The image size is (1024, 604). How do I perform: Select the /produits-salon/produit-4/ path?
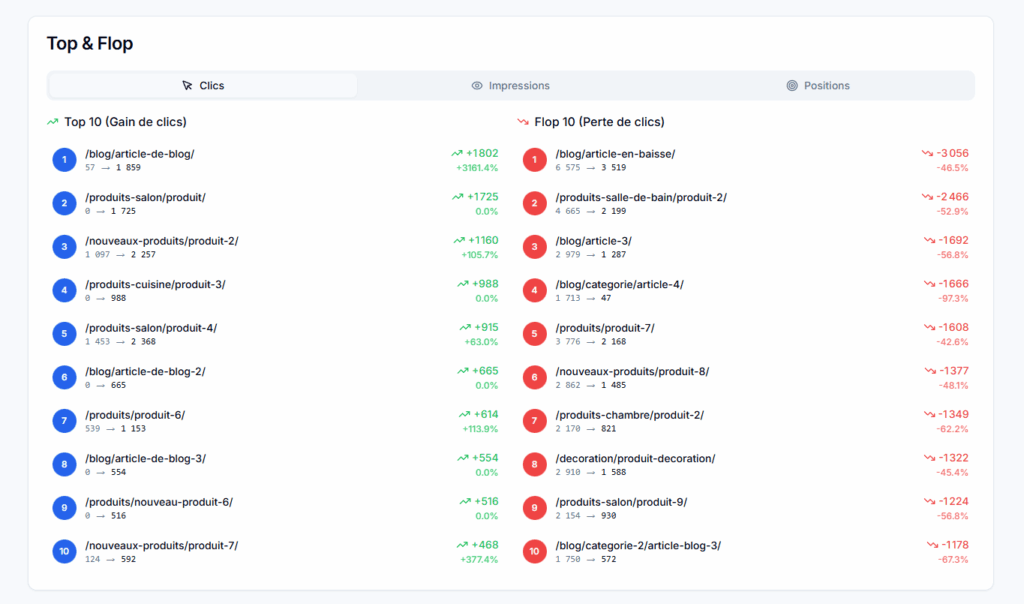click(x=151, y=328)
